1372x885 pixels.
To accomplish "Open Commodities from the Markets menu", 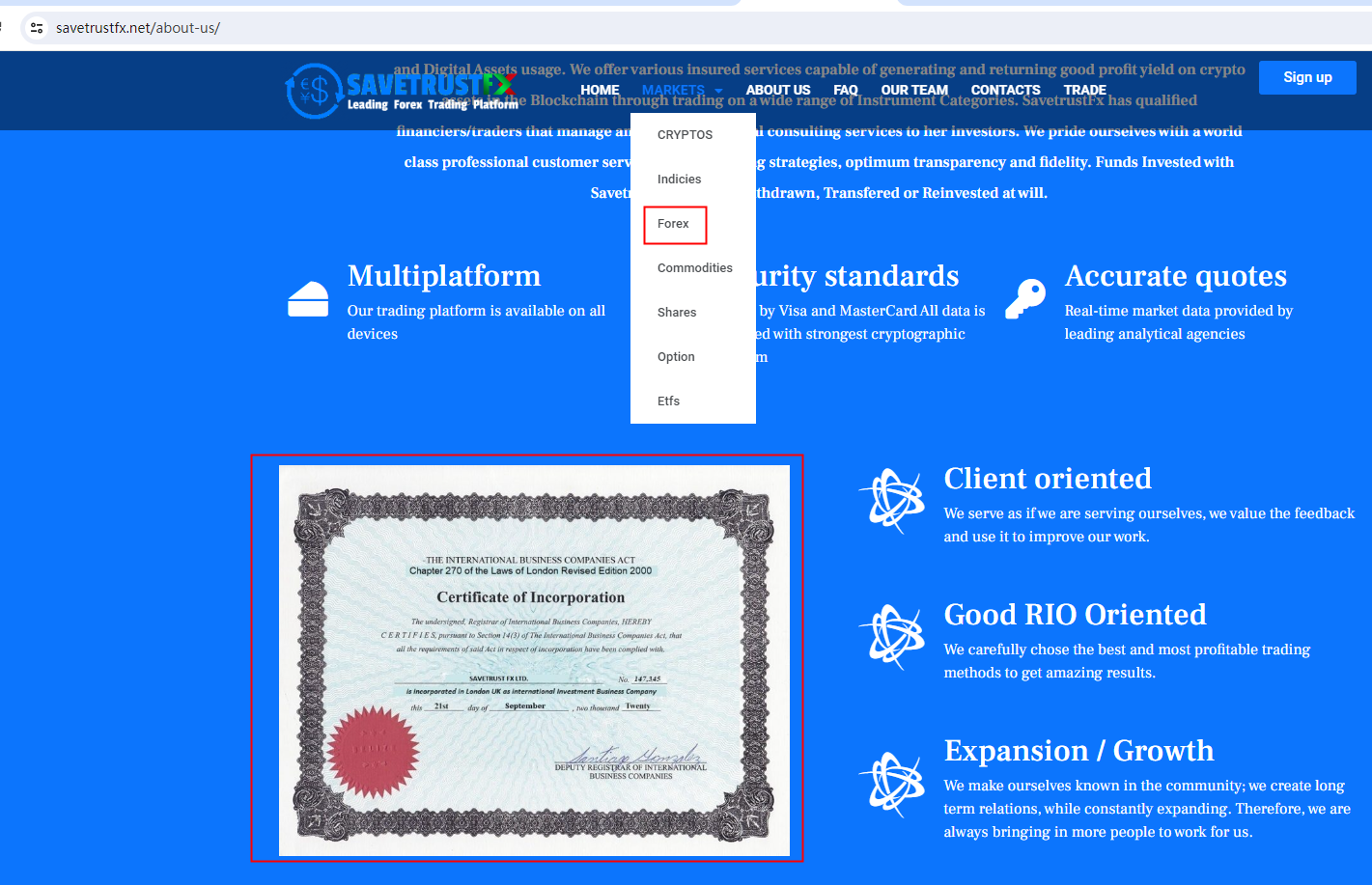I will click(x=693, y=268).
